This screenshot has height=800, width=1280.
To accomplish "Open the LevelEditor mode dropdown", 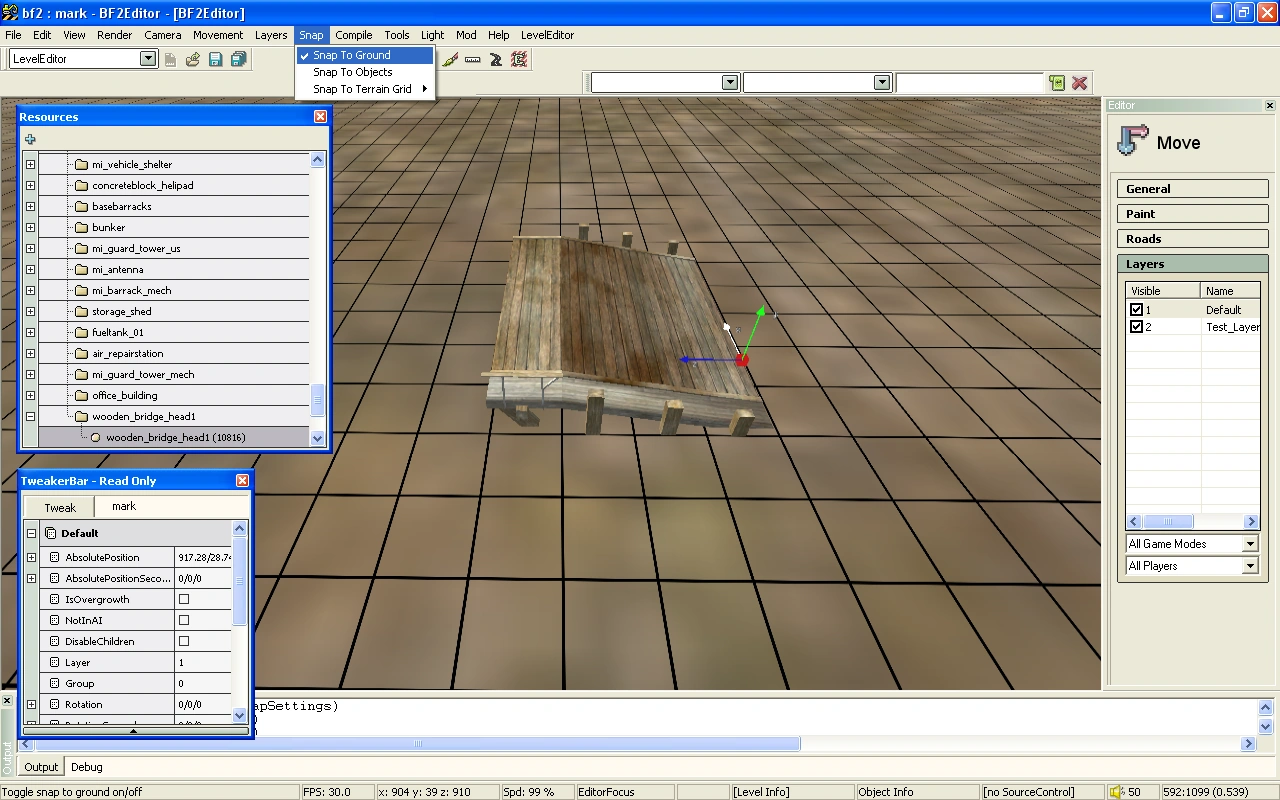I will pyautogui.click(x=148, y=59).
